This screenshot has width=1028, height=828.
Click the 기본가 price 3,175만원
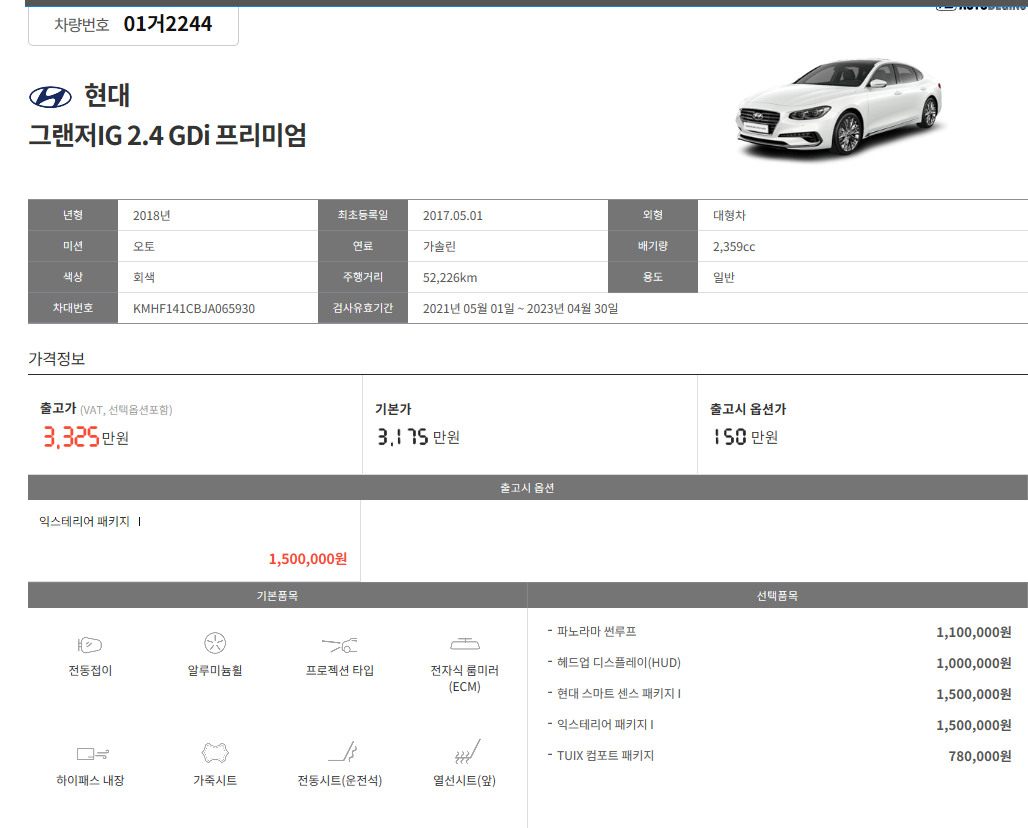(418, 437)
